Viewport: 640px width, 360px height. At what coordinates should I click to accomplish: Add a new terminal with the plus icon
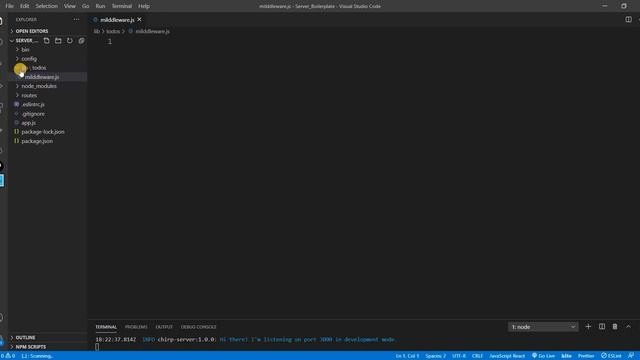(x=588, y=327)
